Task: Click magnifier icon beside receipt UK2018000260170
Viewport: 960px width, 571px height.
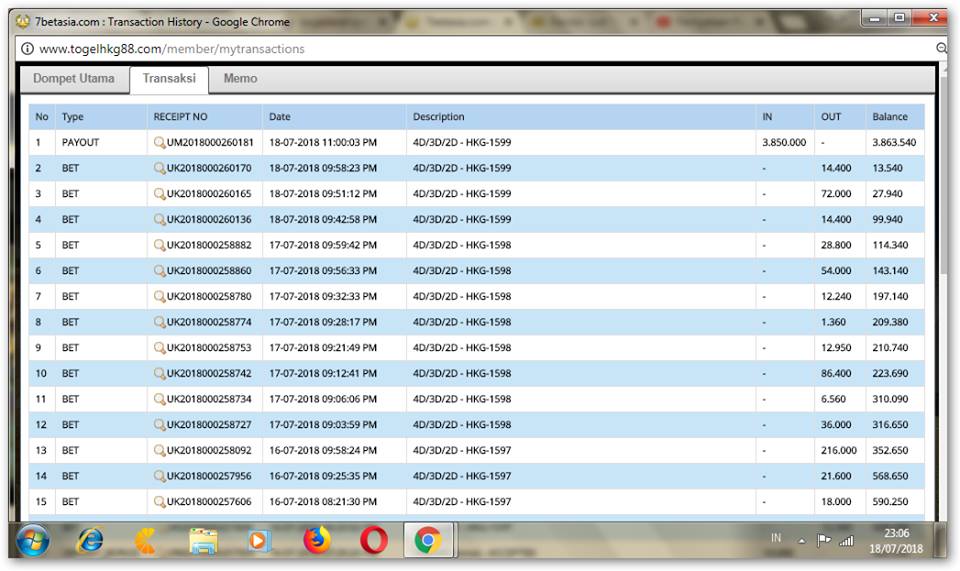Action: tap(159, 168)
